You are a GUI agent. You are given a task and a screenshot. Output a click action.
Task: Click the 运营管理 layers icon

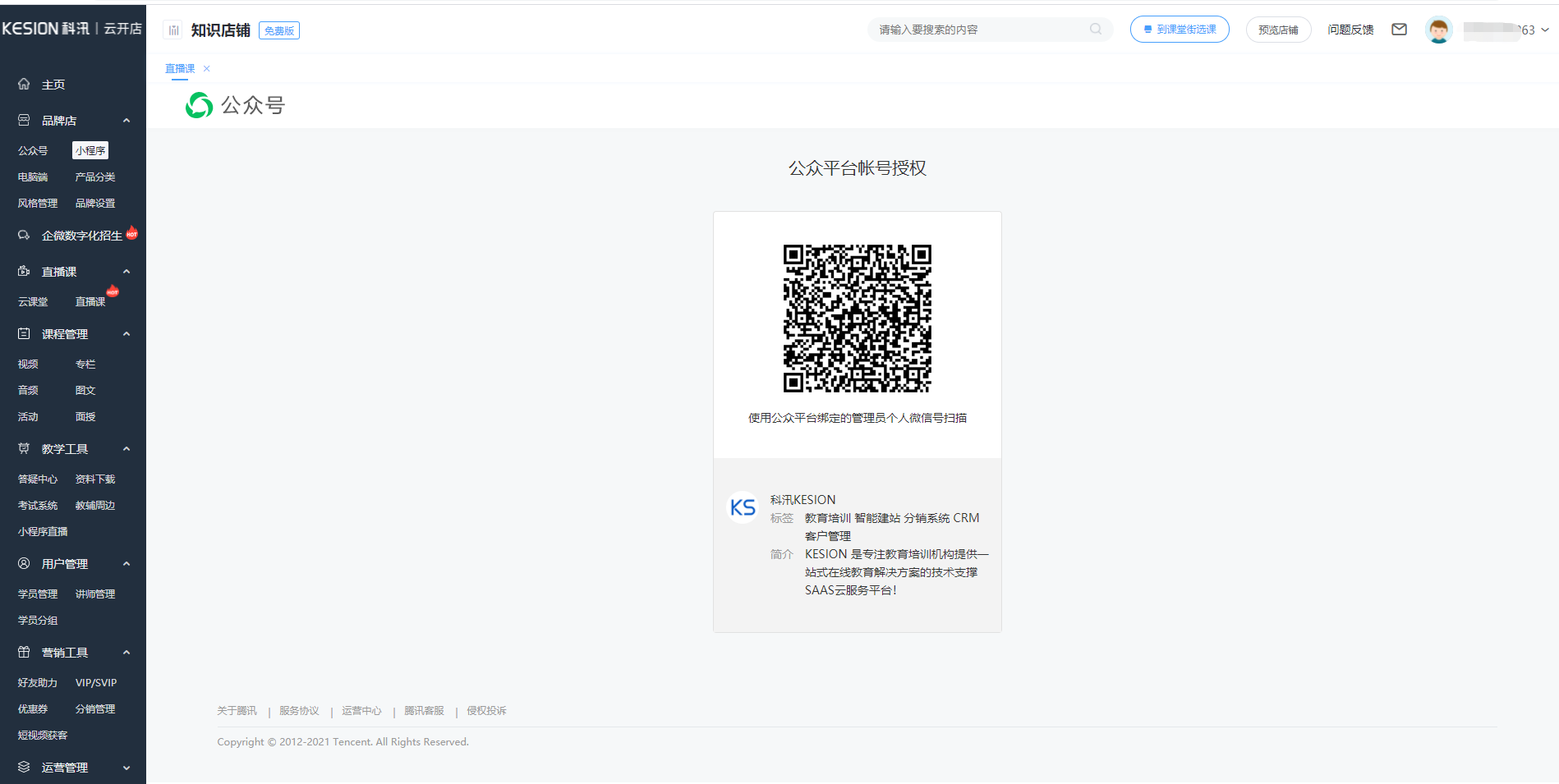pos(24,767)
